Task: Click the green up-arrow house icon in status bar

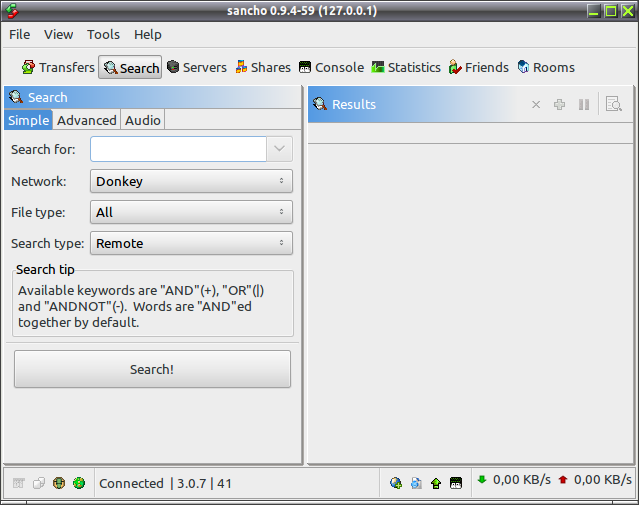Action: [436, 483]
